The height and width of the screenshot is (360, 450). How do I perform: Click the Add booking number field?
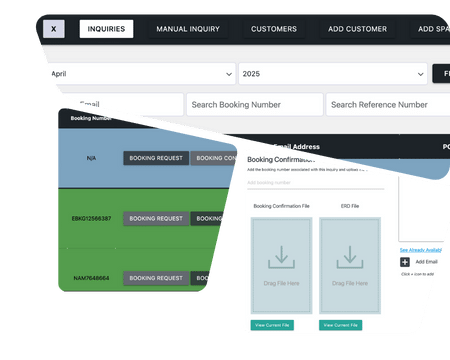click(x=316, y=183)
